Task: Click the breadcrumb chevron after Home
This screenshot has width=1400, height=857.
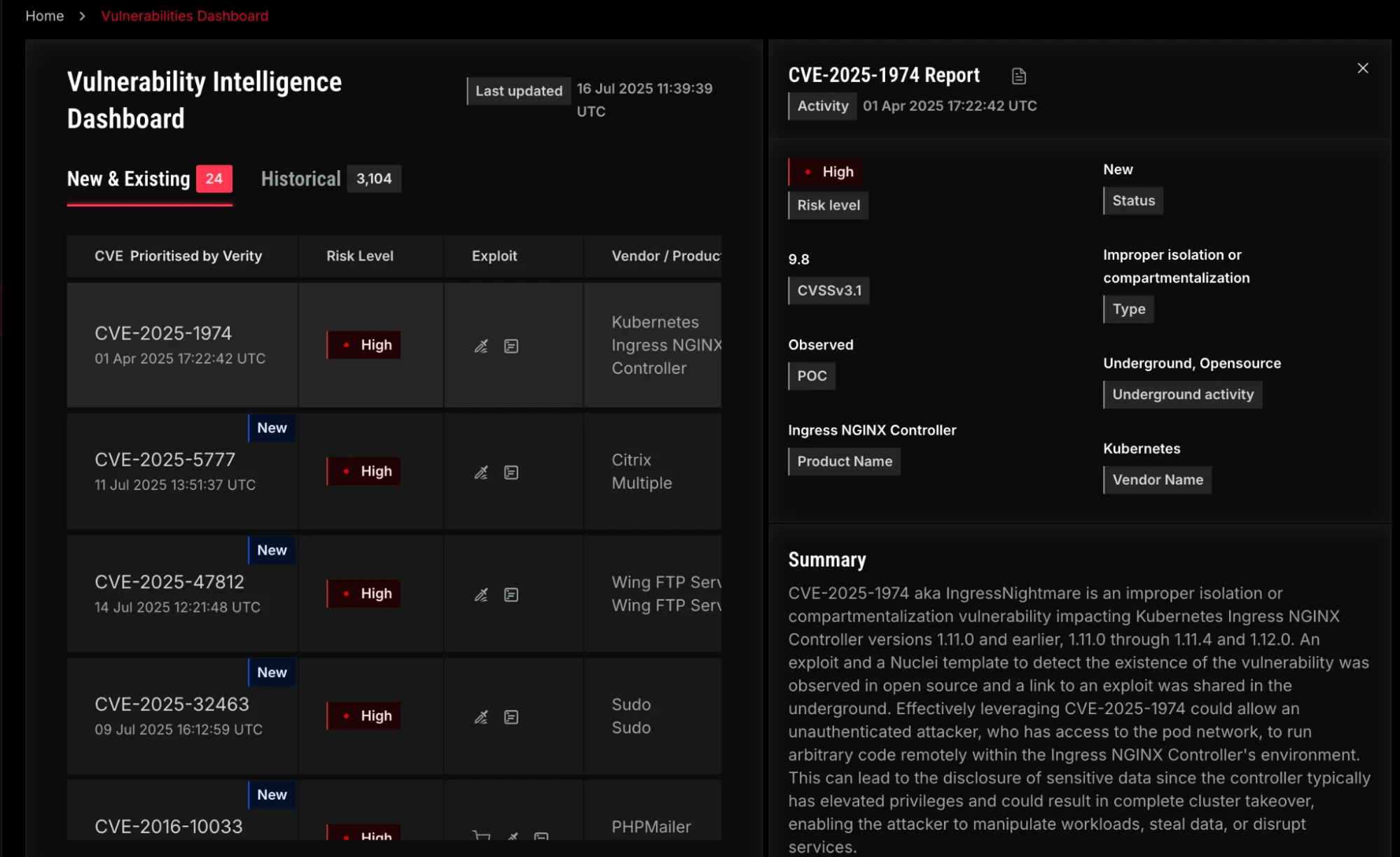Action: (83, 15)
